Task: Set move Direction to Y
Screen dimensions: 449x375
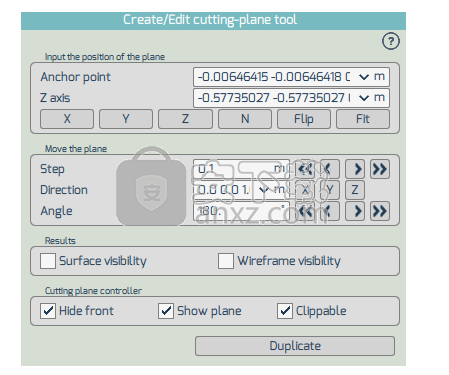Action: pyautogui.click(x=330, y=190)
